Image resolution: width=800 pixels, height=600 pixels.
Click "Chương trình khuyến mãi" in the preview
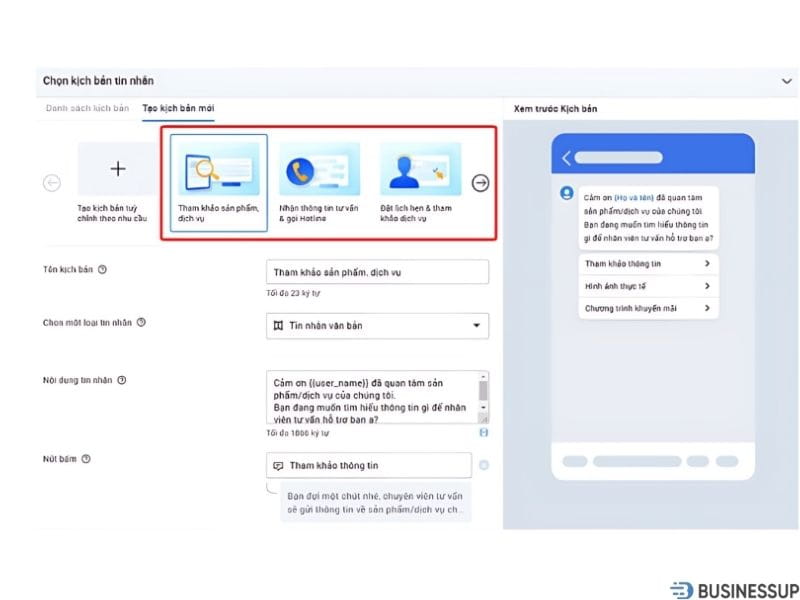click(x=648, y=308)
